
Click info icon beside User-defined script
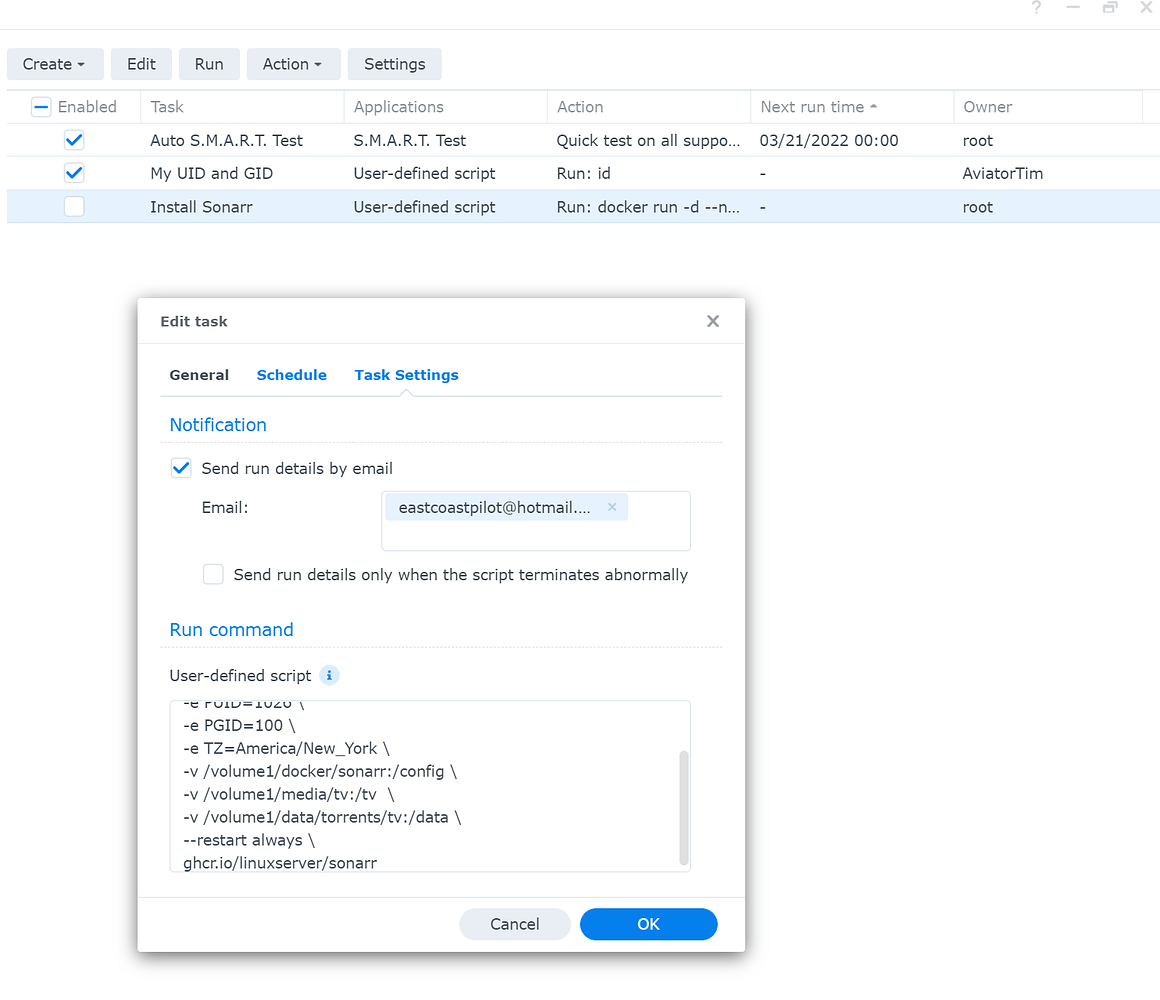[329, 675]
